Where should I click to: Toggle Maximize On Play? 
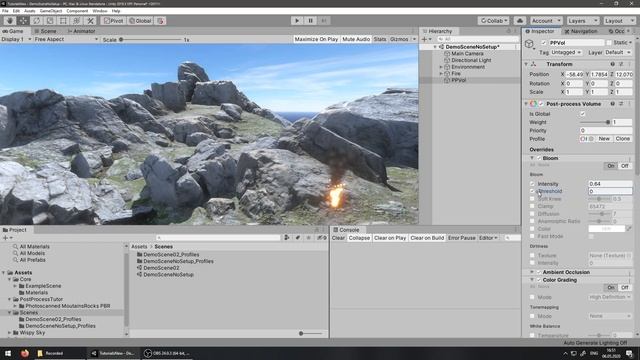click(316, 39)
